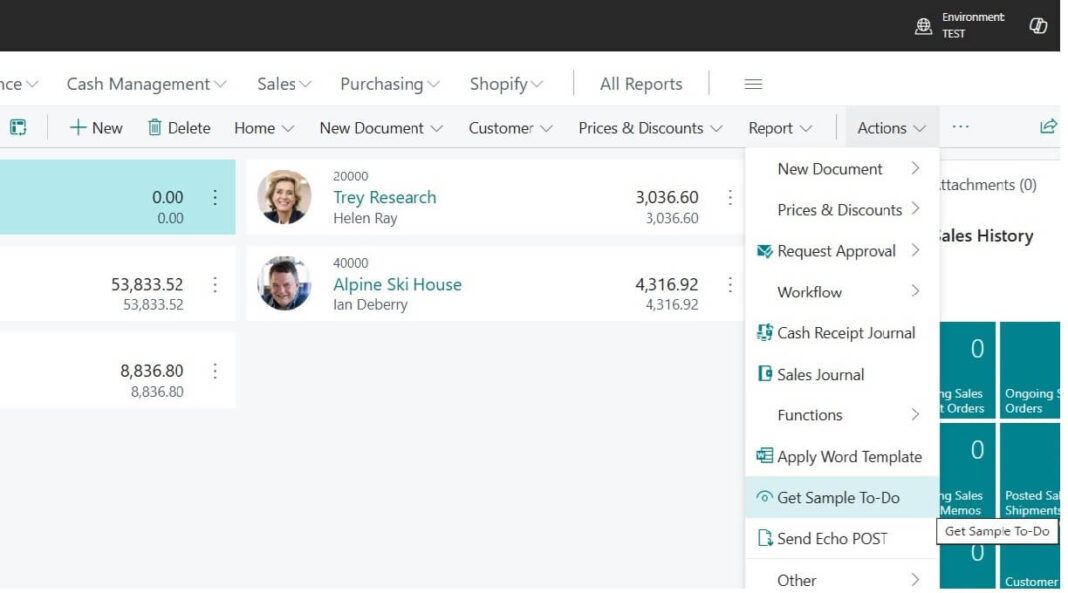Click the New button in toolbar

[x=96, y=128]
